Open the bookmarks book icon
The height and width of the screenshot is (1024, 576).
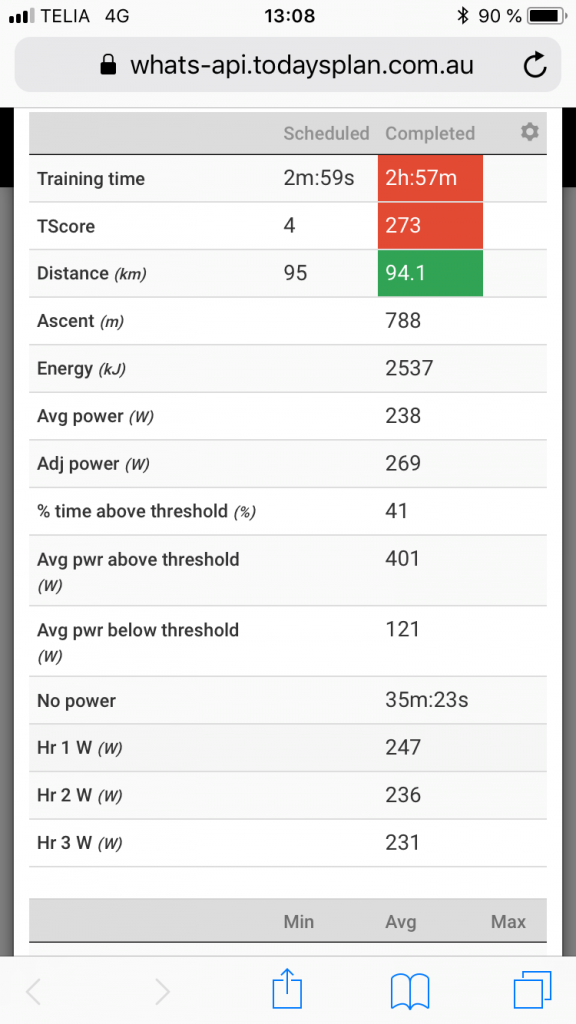[x=409, y=991]
